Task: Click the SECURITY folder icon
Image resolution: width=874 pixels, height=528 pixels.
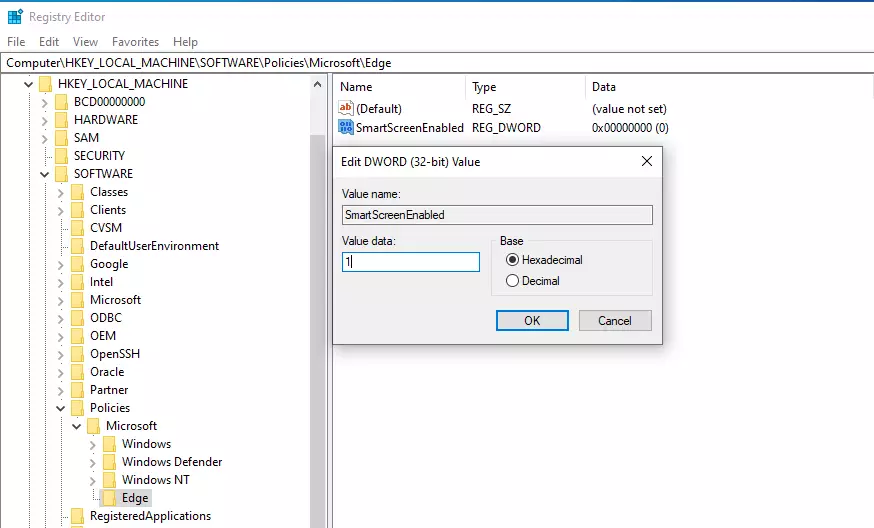Action: [62, 156]
